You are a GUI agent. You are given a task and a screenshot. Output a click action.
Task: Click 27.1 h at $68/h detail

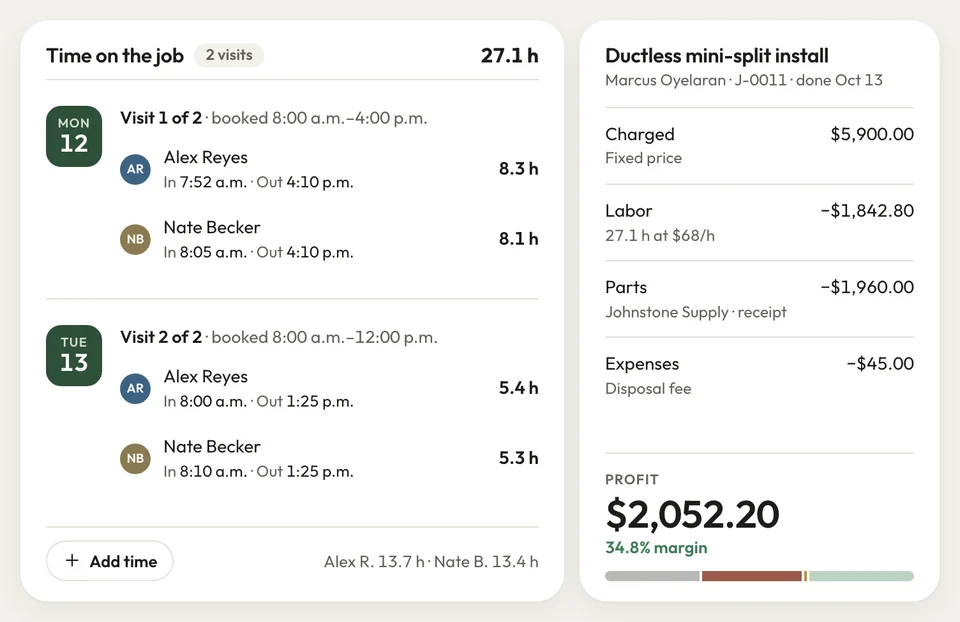click(660, 235)
